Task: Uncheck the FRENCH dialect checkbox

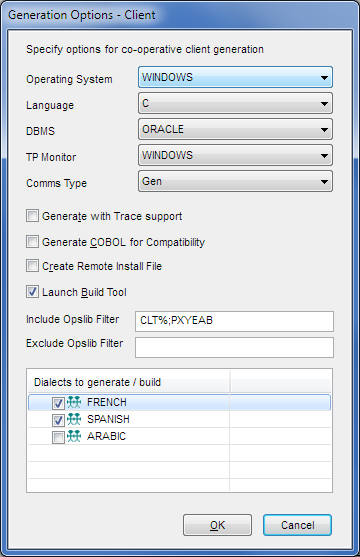Action: coord(58,403)
